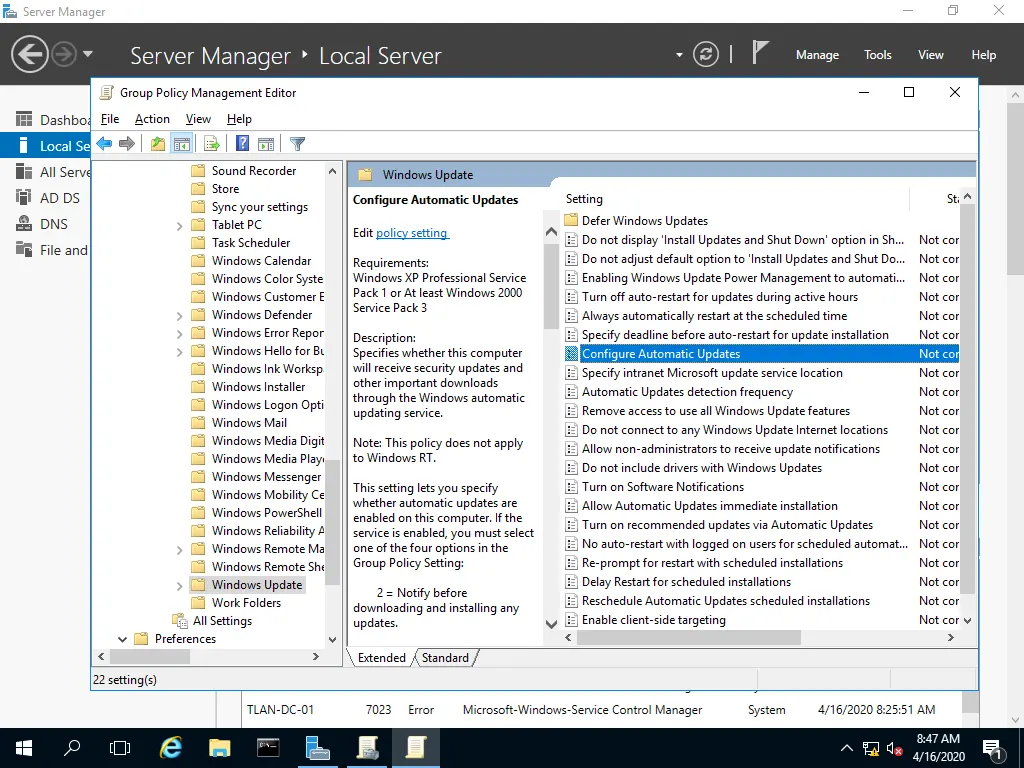This screenshot has height=768, width=1024.
Task: Toggle Show/Hide Console Tree toolbar icon
Action: tap(182, 144)
